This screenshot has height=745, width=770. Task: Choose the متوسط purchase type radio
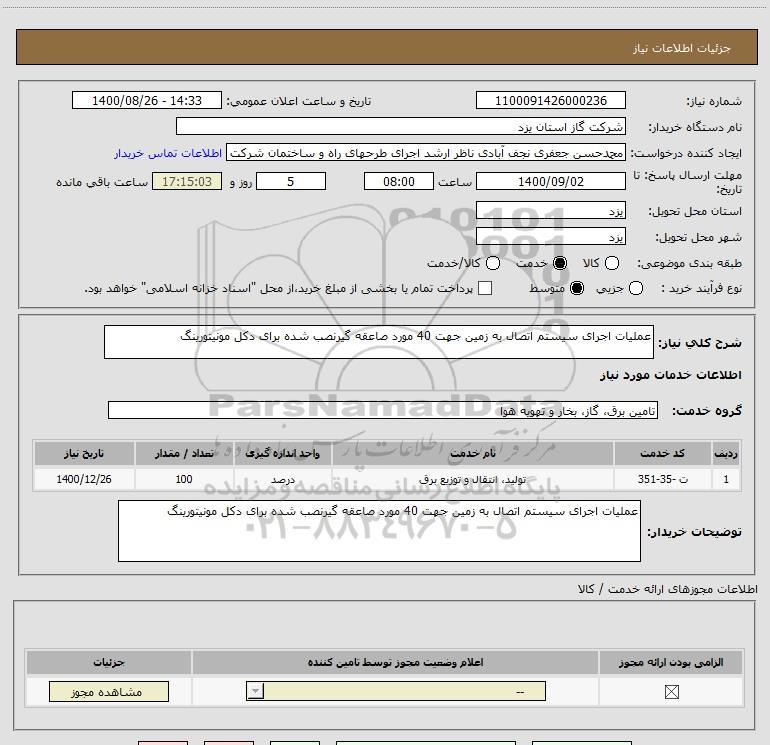(x=577, y=288)
